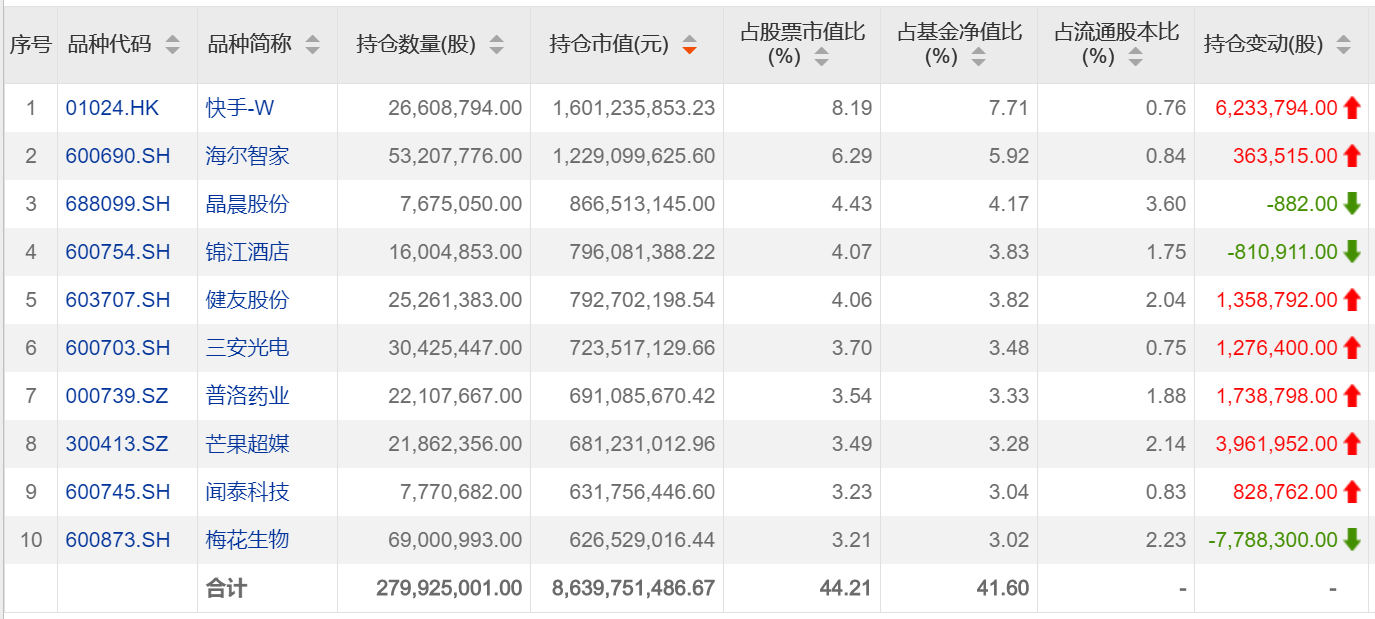Screen dimensions: 1375x619
Task: Click the green down arrow for 梅花生物
Action: pyautogui.click(x=1352, y=540)
